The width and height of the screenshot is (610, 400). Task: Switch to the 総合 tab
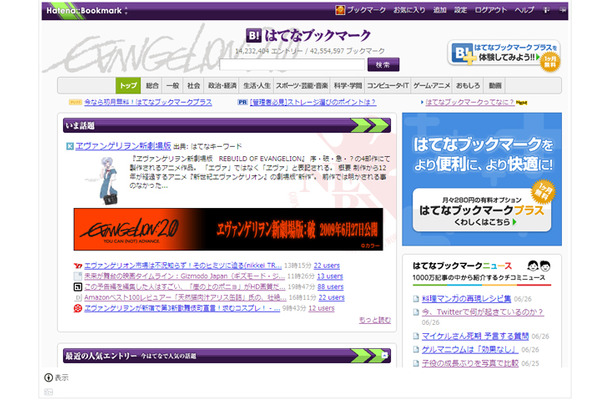click(x=152, y=86)
